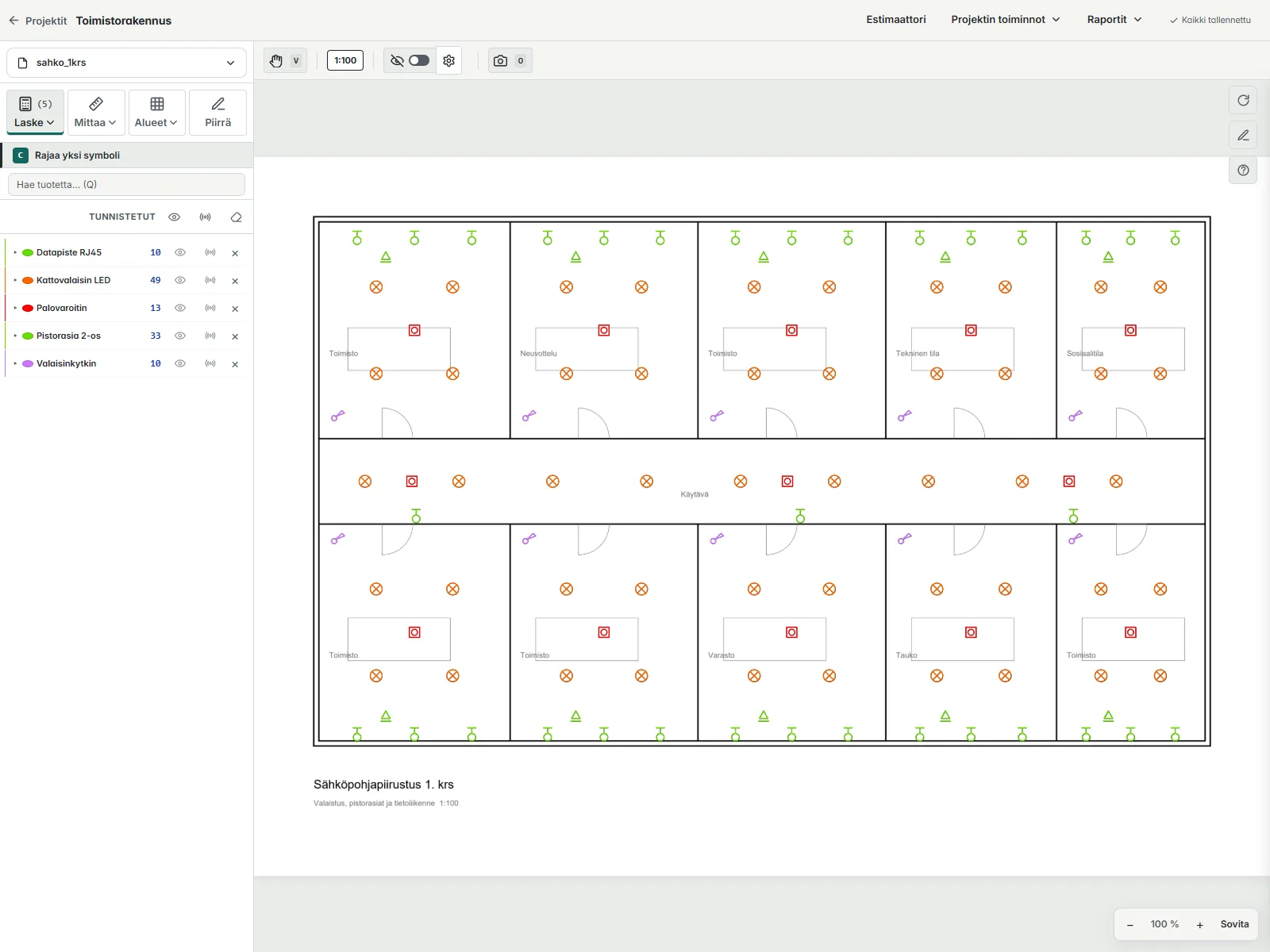Open the Raportit dropdown

[1114, 20]
